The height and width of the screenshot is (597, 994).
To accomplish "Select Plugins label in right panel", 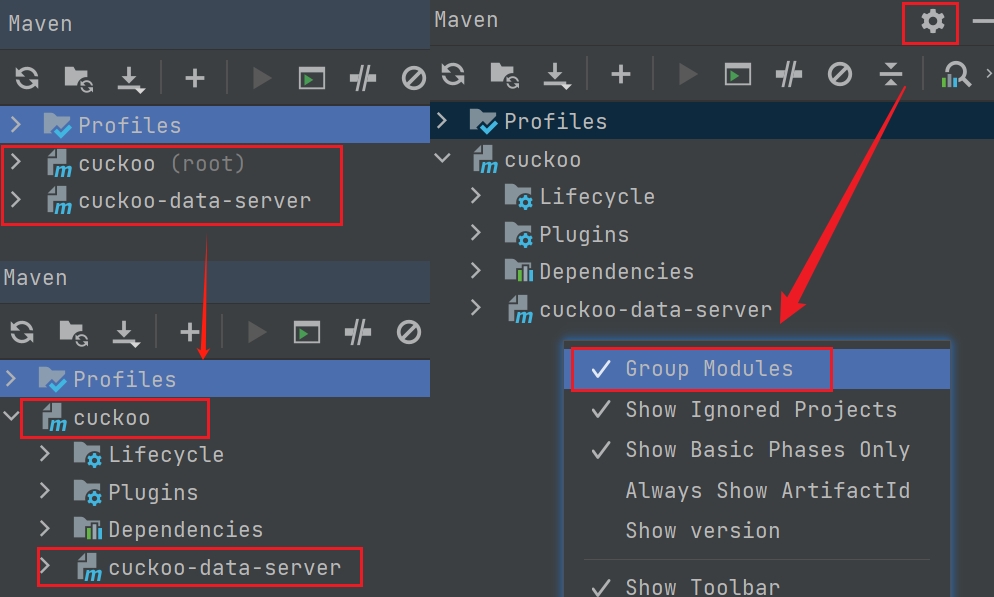I will [x=584, y=234].
